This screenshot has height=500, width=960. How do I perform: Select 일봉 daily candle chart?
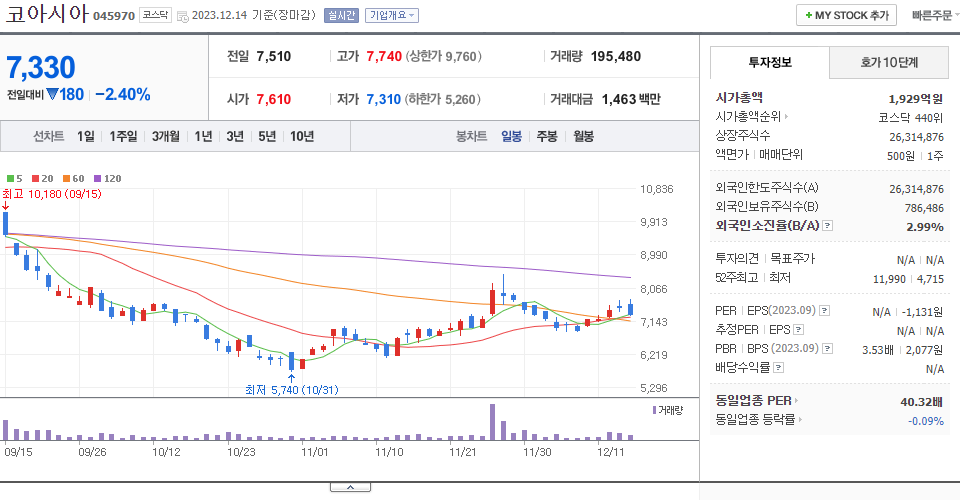[511, 136]
